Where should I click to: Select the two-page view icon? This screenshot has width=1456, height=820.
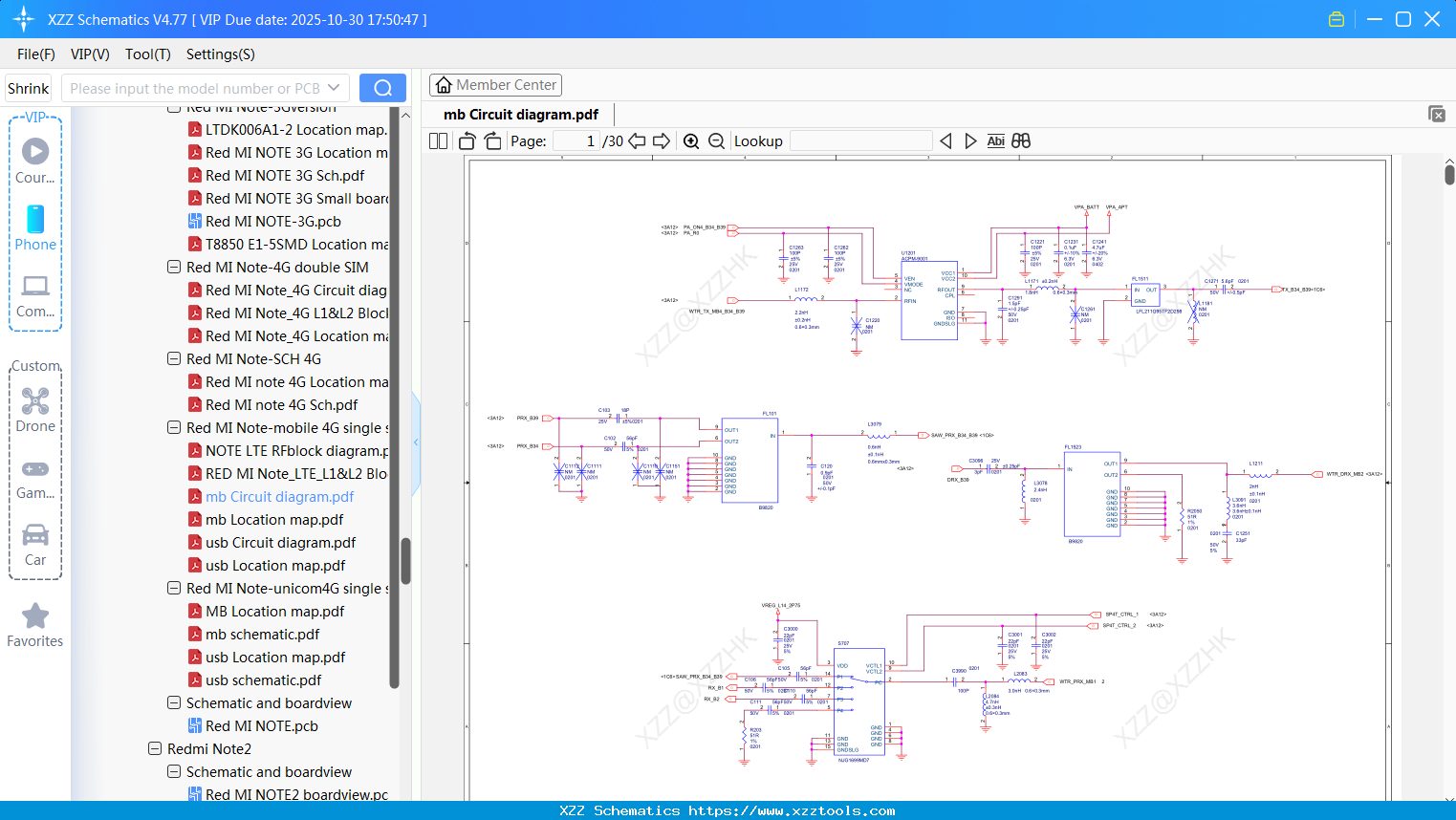point(437,140)
